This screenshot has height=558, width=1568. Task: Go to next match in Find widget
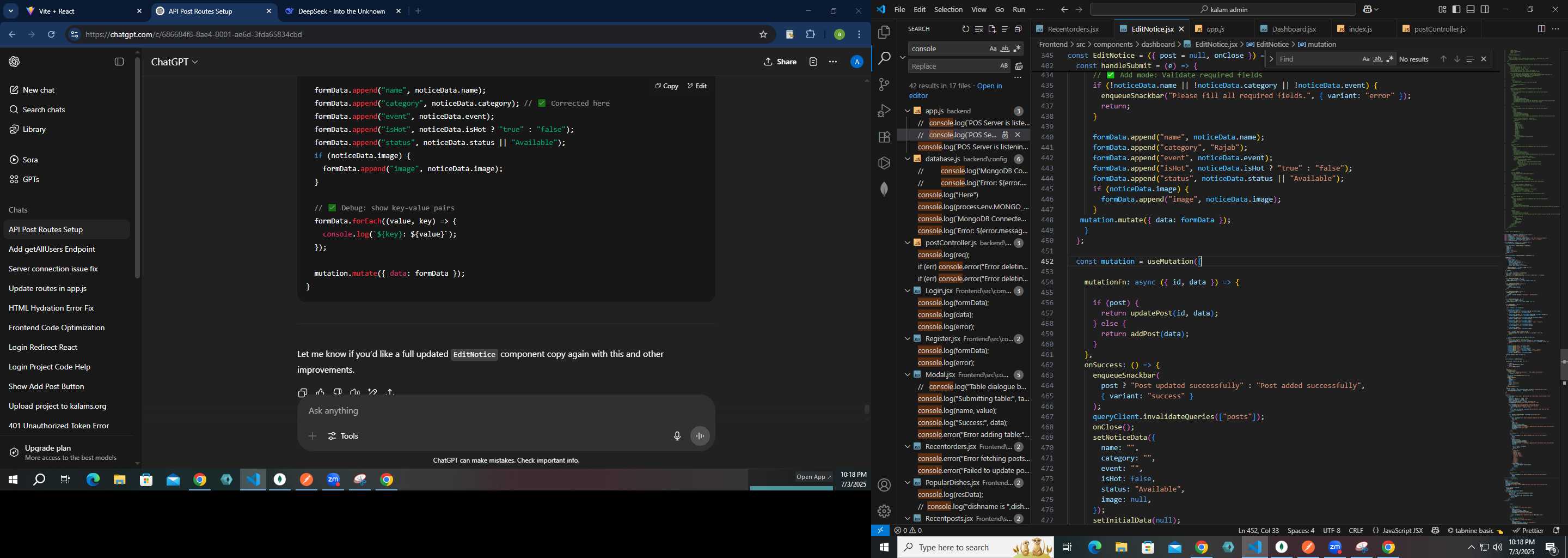(1457, 59)
